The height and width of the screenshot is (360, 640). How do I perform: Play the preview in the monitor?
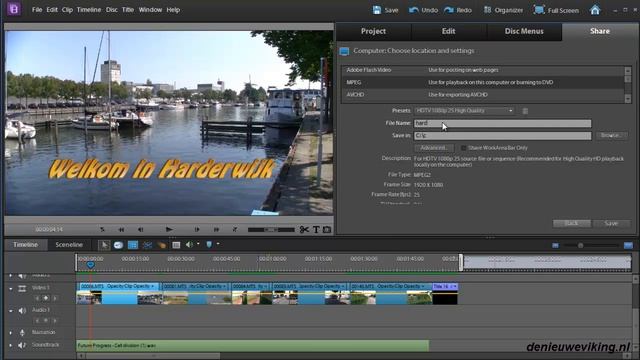coord(169,229)
